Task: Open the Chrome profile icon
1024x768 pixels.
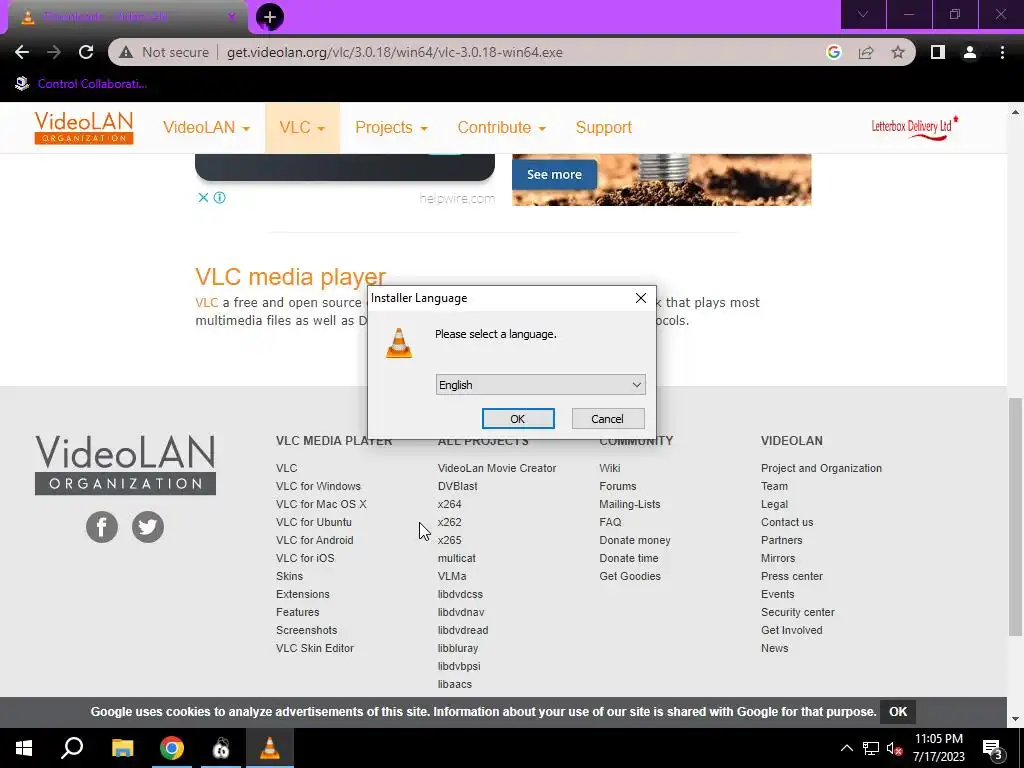Action: pyautogui.click(x=970, y=52)
